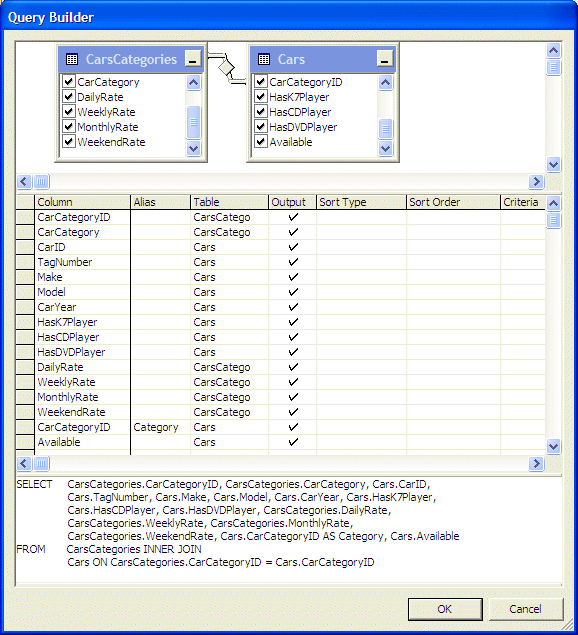The width and height of the screenshot is (578, 635).
Task: Click the join diamond between tables
Action: (x=226, y=66)
